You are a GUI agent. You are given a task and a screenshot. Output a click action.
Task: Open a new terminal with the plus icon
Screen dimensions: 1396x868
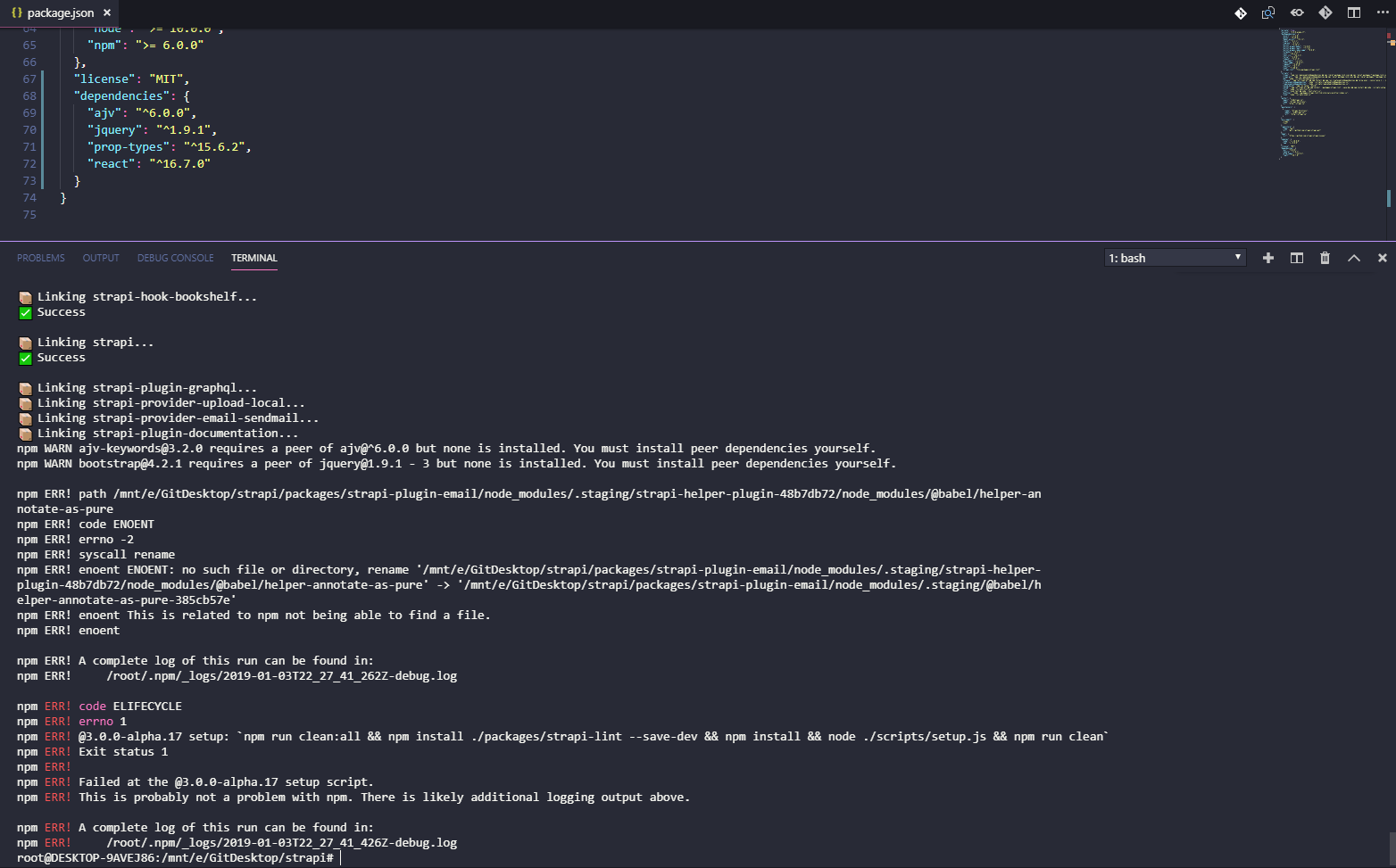(x=1267, y=258)
